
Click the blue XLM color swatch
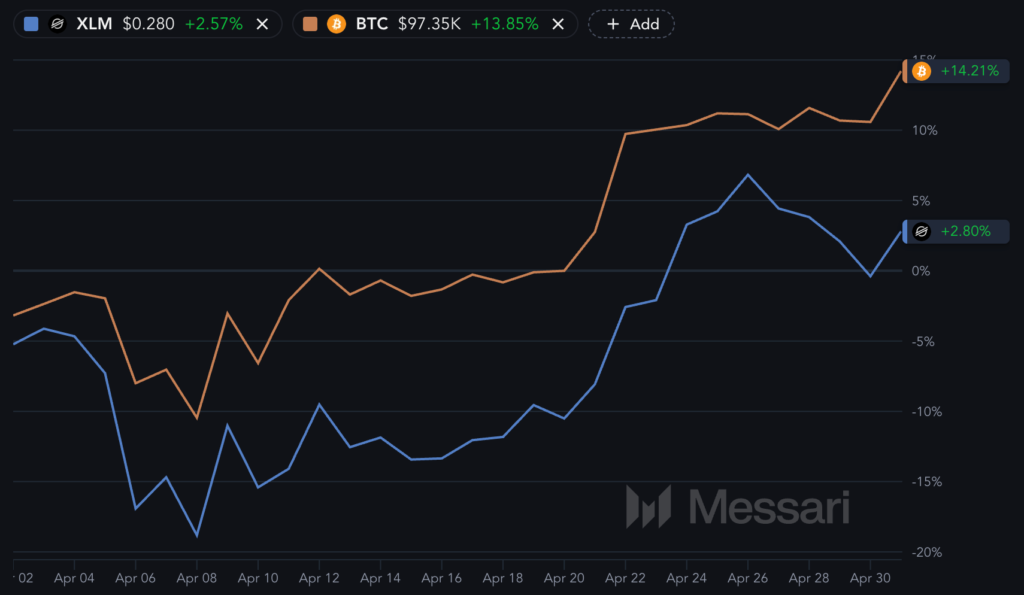(31, 24)
